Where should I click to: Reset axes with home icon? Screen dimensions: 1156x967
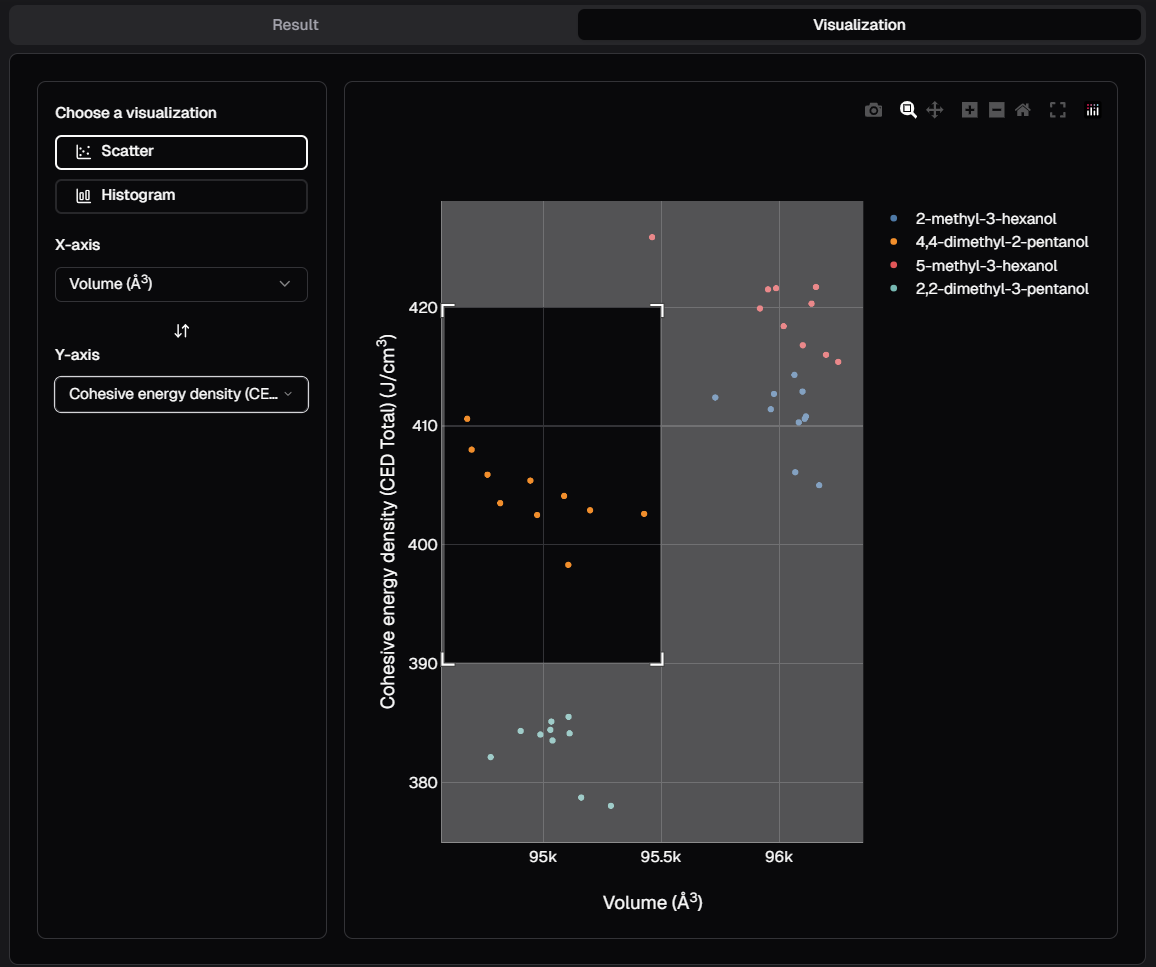point(1023,110)
